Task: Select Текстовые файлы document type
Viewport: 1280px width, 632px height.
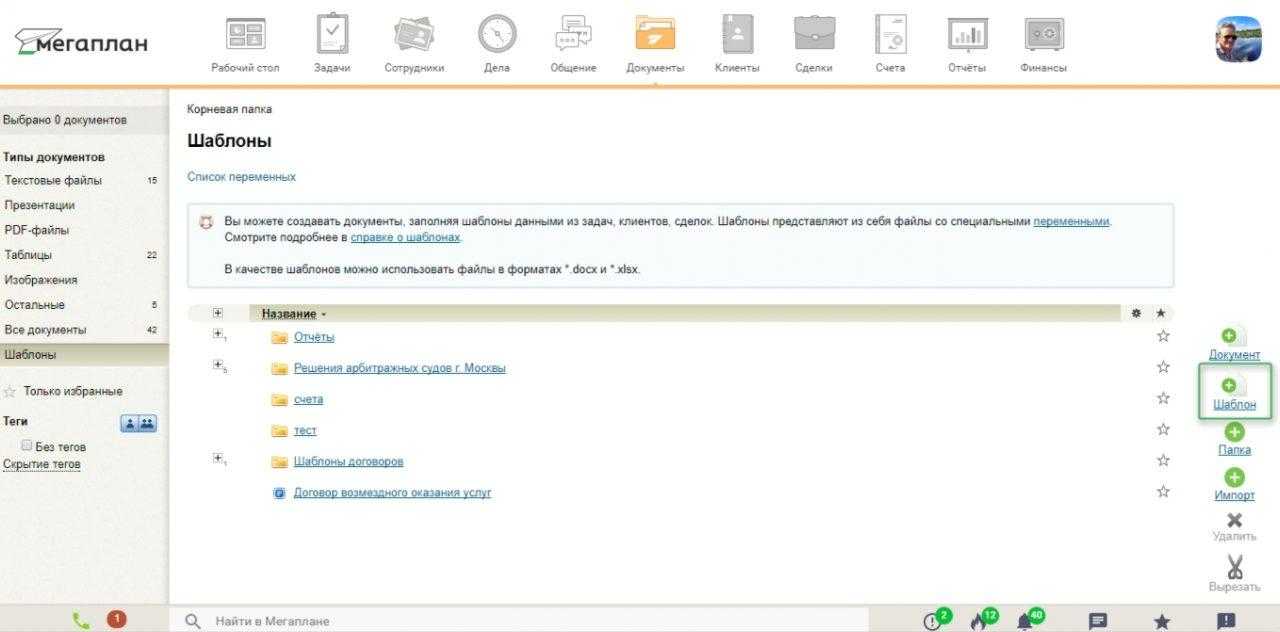Action: (53, 181)
